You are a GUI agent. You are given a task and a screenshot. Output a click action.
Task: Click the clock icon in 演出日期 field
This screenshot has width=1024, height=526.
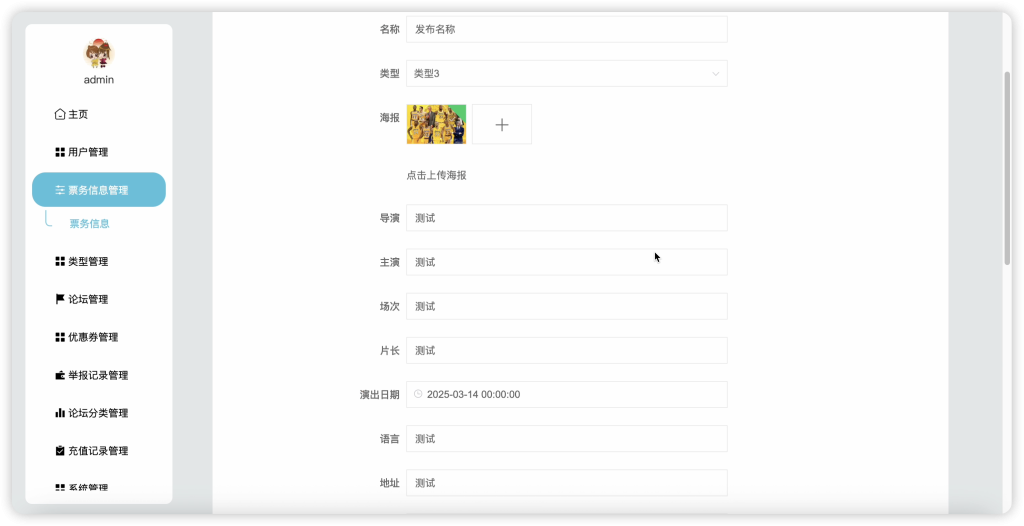click(418, 394)
